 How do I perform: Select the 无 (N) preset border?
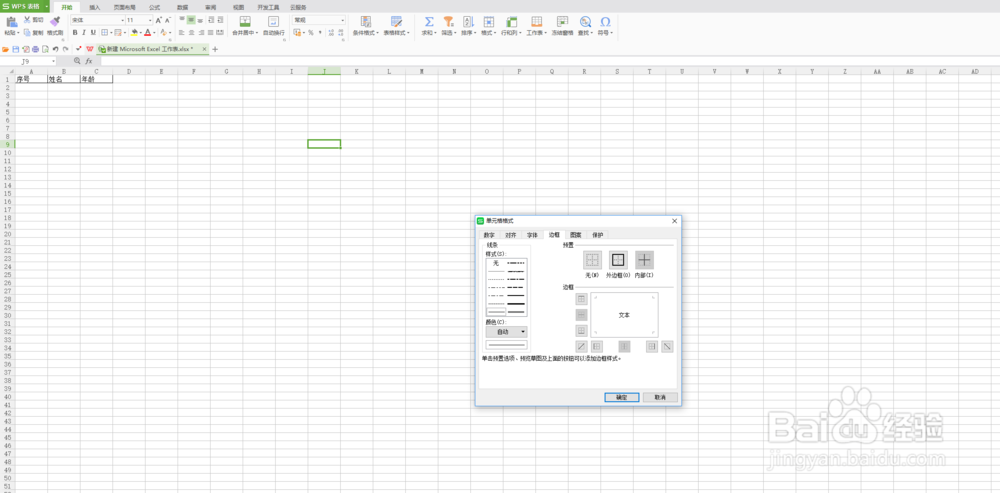592,260
